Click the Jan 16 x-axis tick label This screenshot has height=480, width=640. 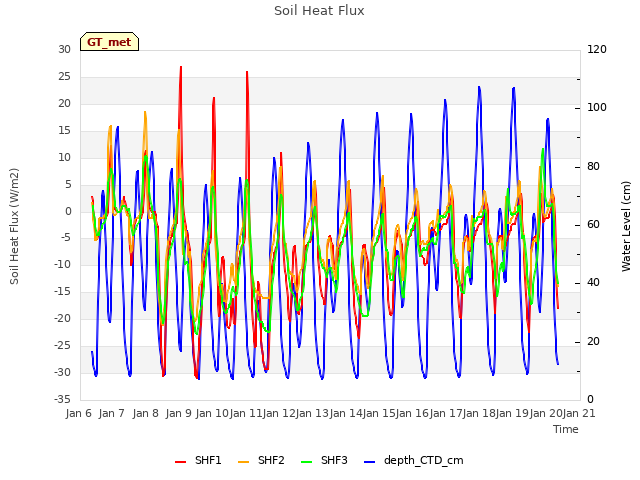tap(413, 413)
